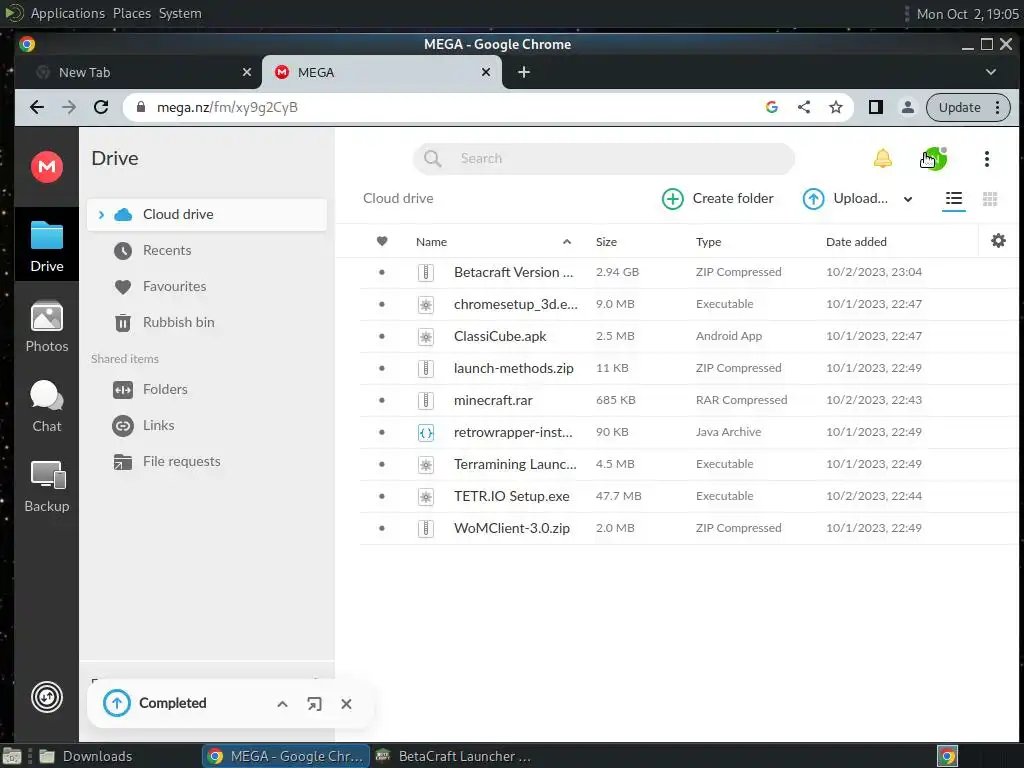This screenshot has width=1024, height=768.
Task: Open the three-dot menu beside avatar
Action: point(986,159)
